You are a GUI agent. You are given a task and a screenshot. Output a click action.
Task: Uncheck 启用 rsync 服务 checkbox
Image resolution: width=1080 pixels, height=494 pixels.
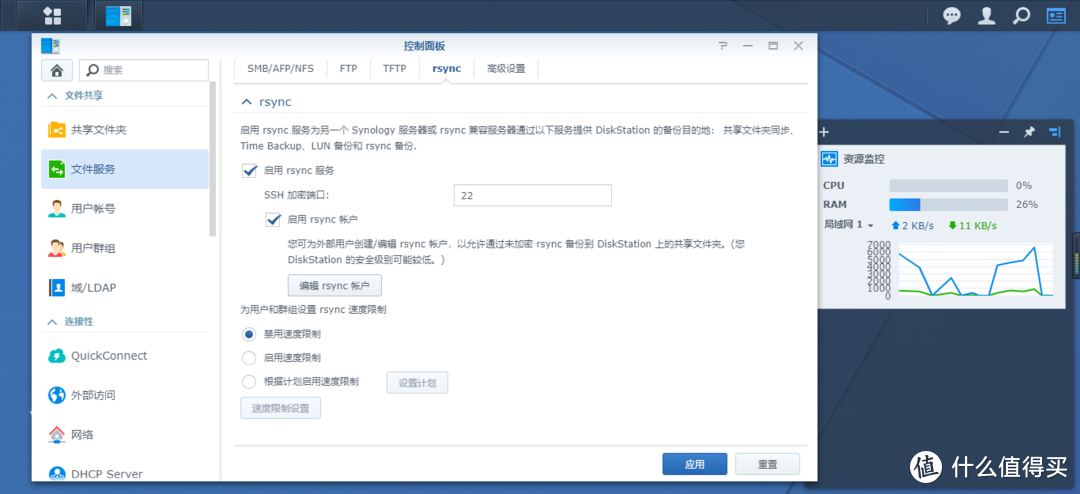249,170
